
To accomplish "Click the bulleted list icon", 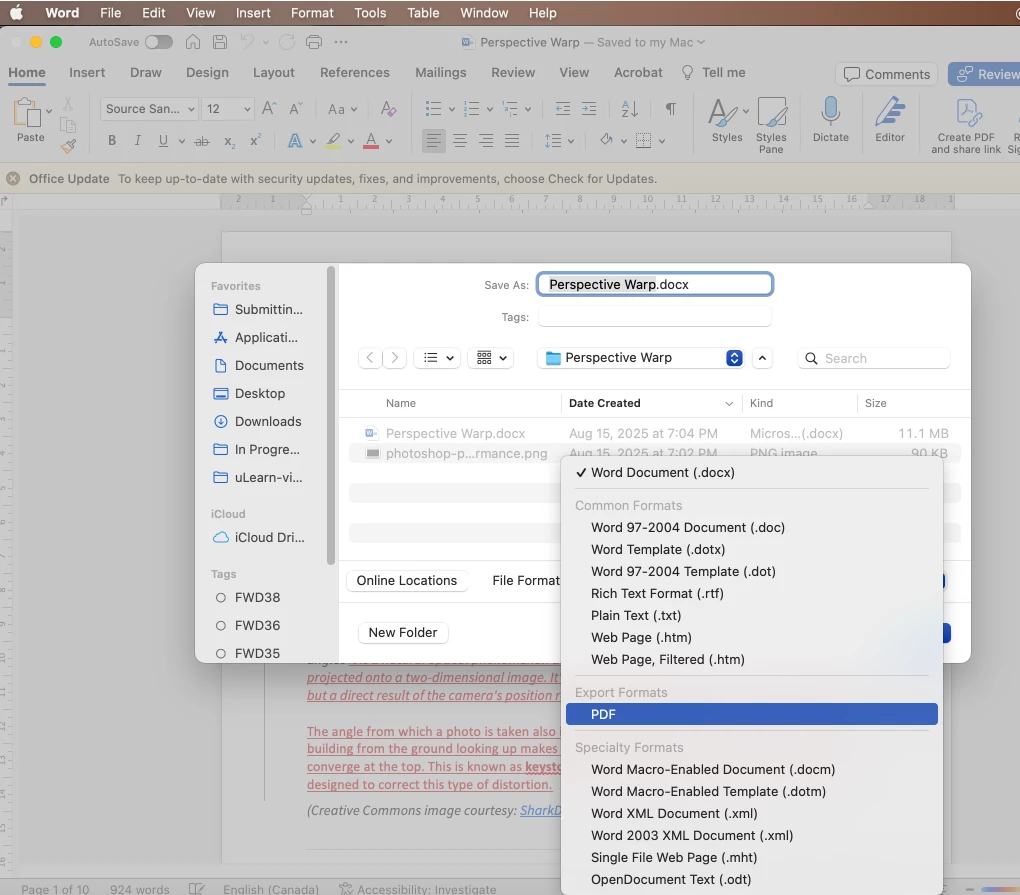I will 433,109.
